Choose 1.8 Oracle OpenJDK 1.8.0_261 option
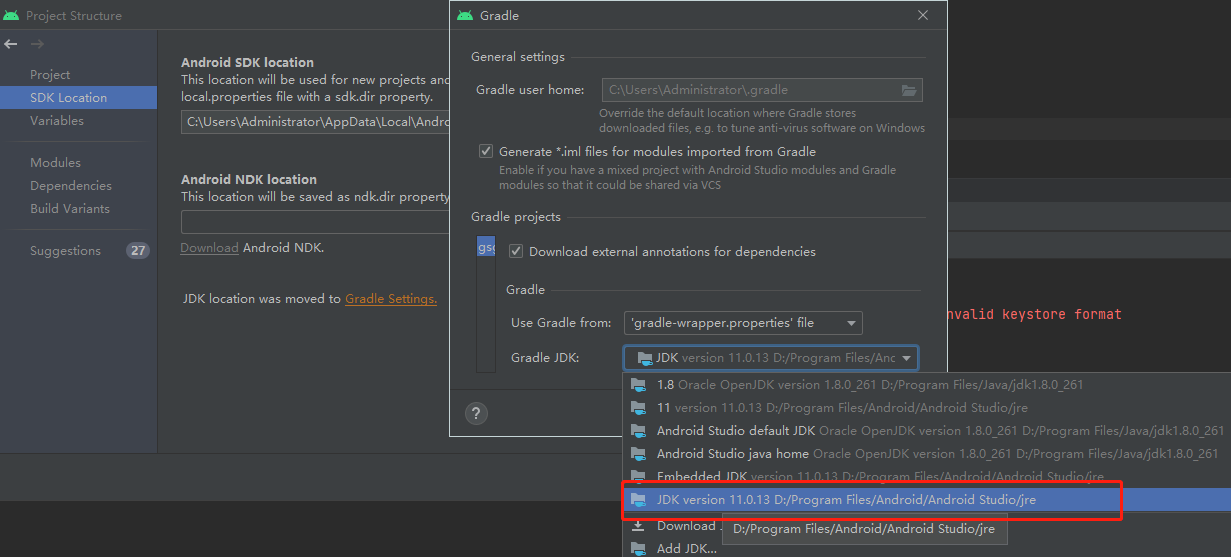The height and width of the screenshot is (557, 1231). [x=926, y=385]
